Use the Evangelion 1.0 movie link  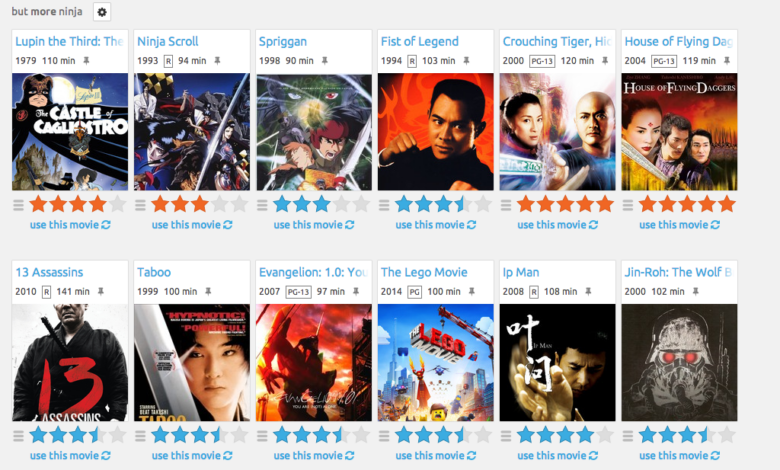(x=314, y=456)
